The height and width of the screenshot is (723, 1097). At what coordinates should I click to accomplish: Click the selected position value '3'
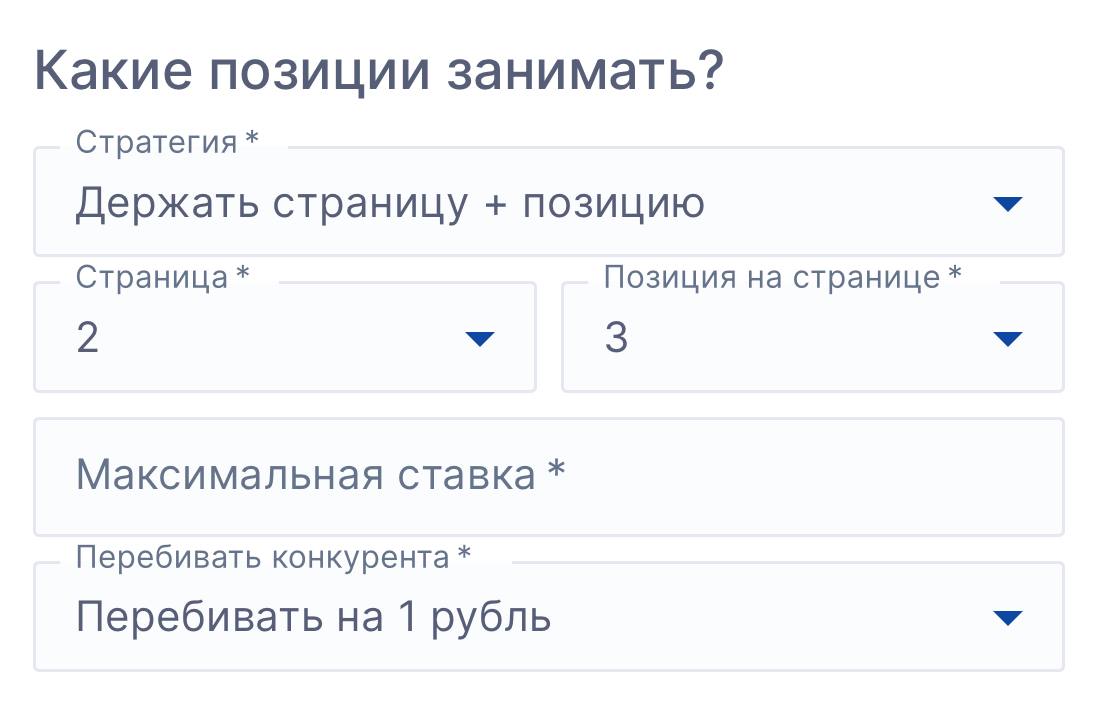click(x=616, y=339)
